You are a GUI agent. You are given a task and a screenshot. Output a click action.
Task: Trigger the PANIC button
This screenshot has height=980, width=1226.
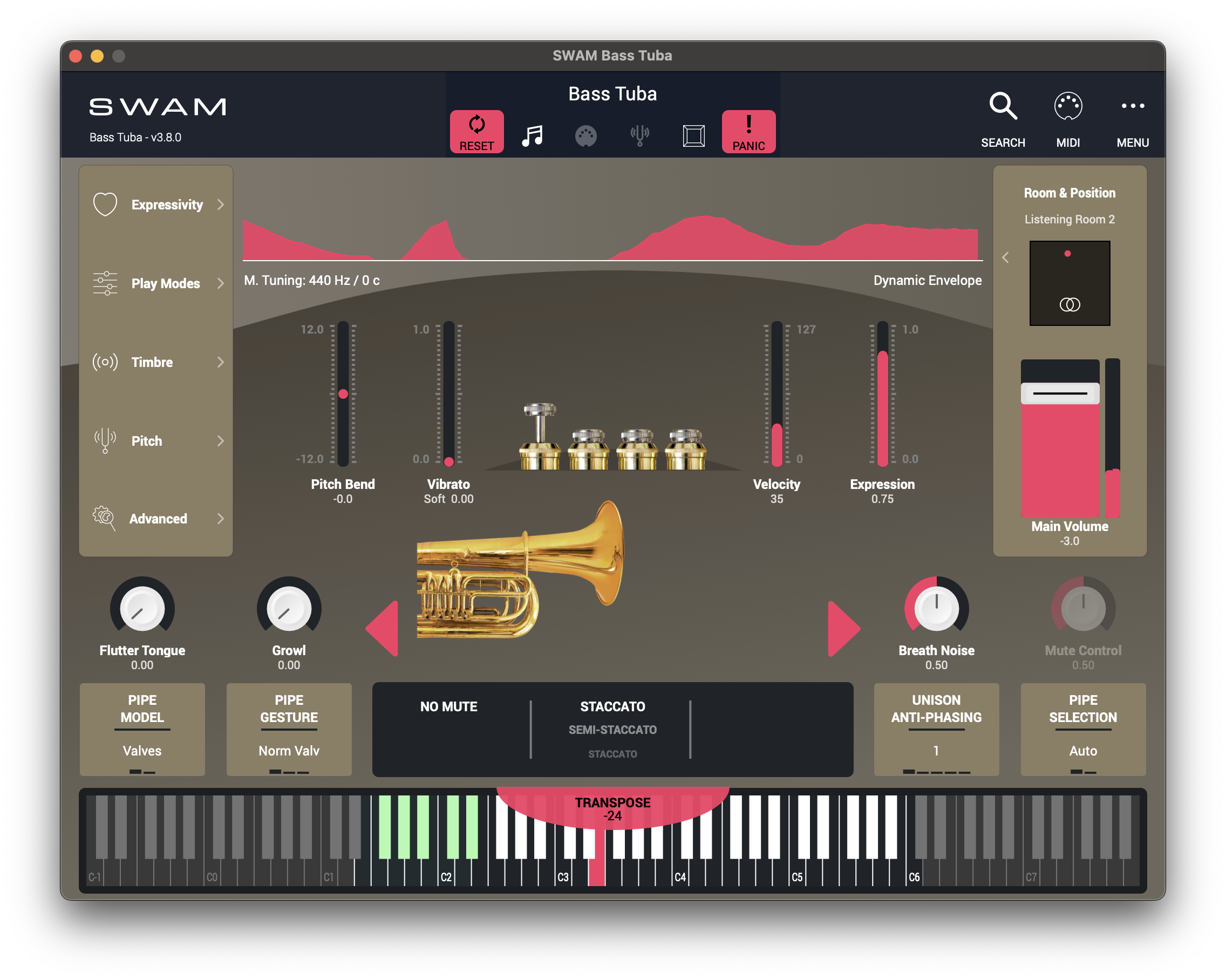pyautogui.click(x=748, y=130)
